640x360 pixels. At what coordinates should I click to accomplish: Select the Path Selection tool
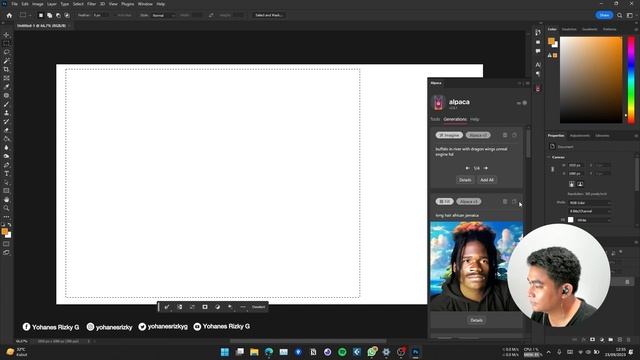pyautogui.click(x=6, y=182)
